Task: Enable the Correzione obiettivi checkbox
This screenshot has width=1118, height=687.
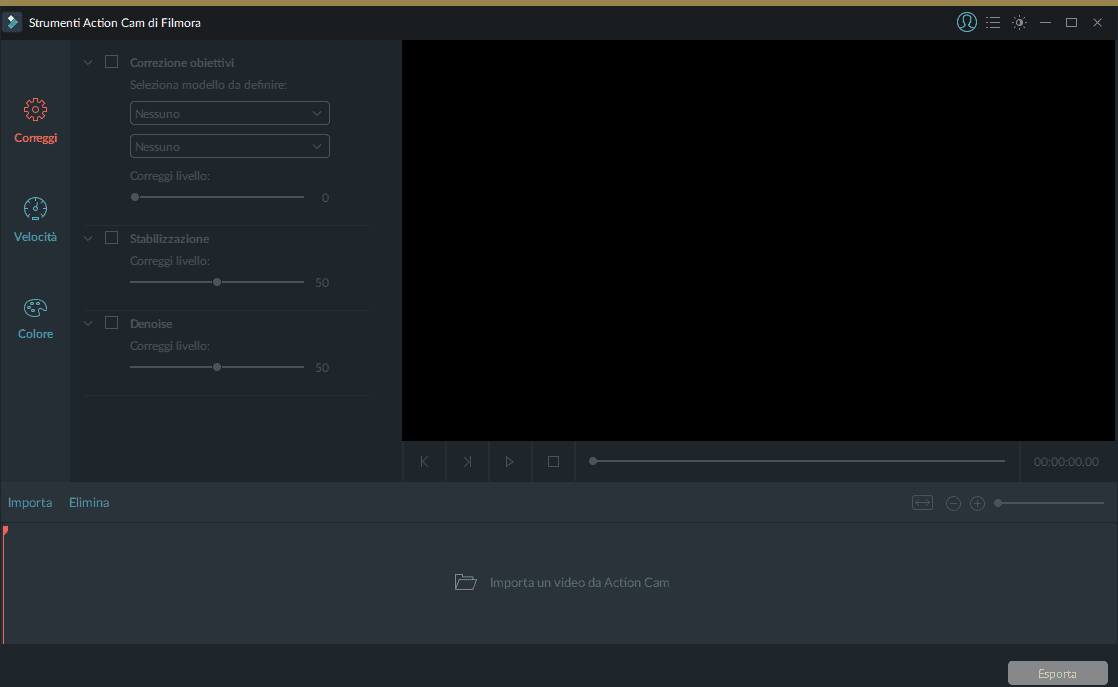Action: click(x=111, y=62)
